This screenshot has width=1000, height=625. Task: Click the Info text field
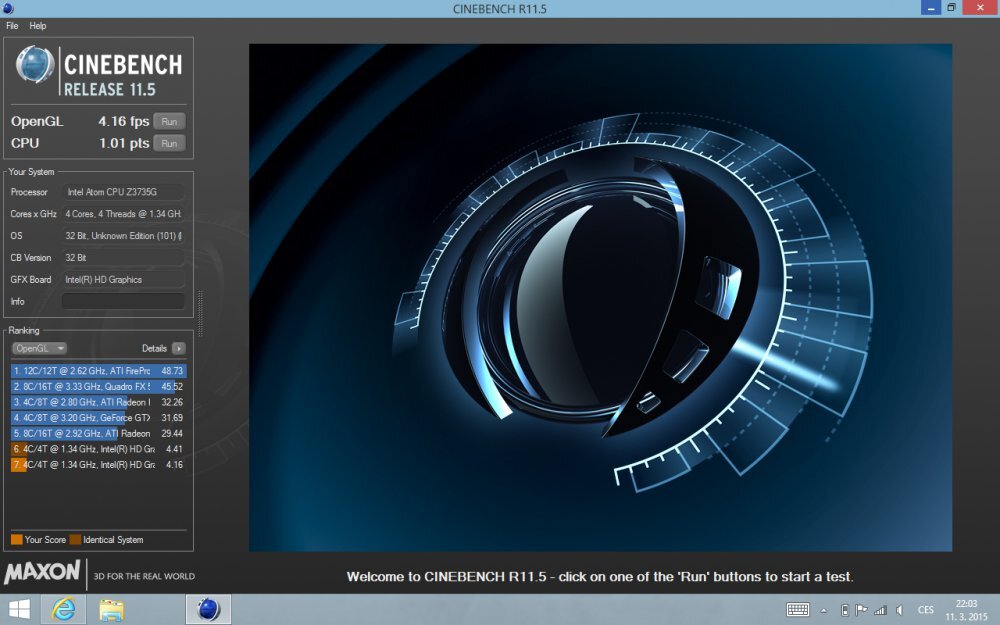[123, 301]
